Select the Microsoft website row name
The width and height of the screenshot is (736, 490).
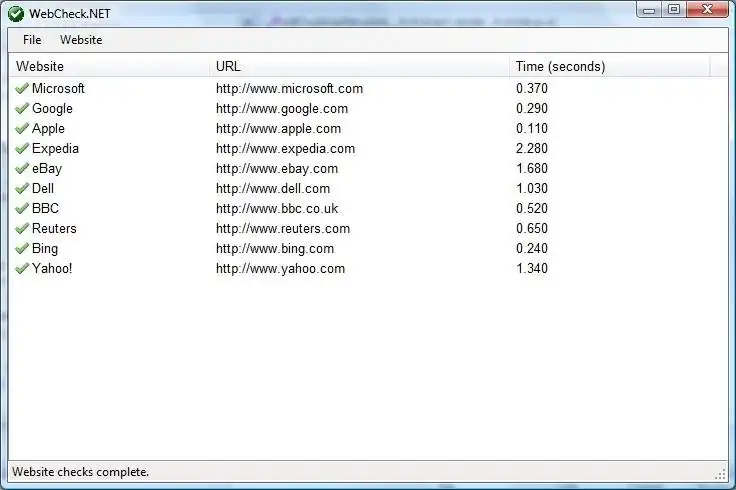58,88
